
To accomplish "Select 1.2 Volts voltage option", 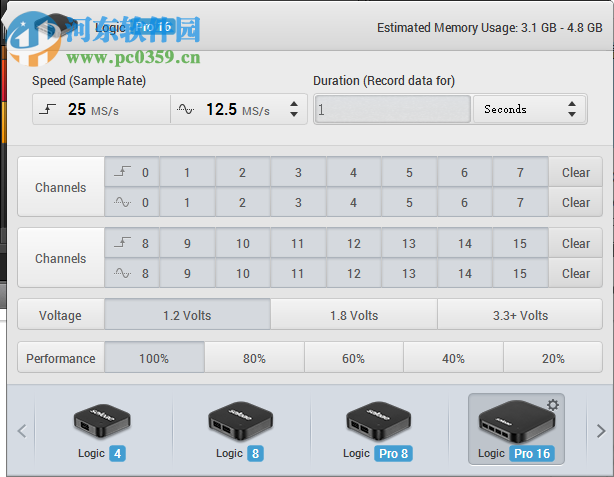I will point(187,315).
